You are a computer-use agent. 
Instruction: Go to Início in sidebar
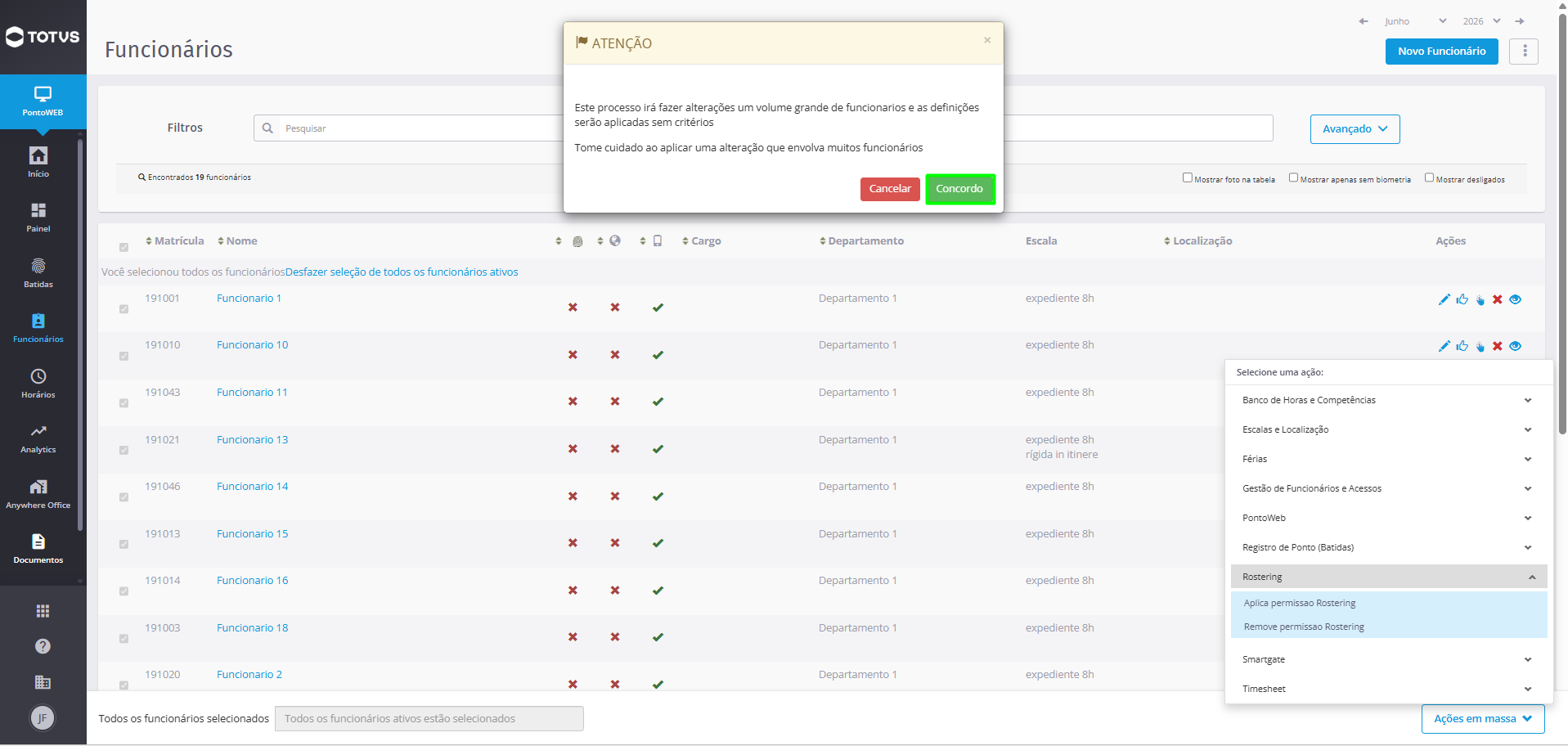(x=38, y=161)
